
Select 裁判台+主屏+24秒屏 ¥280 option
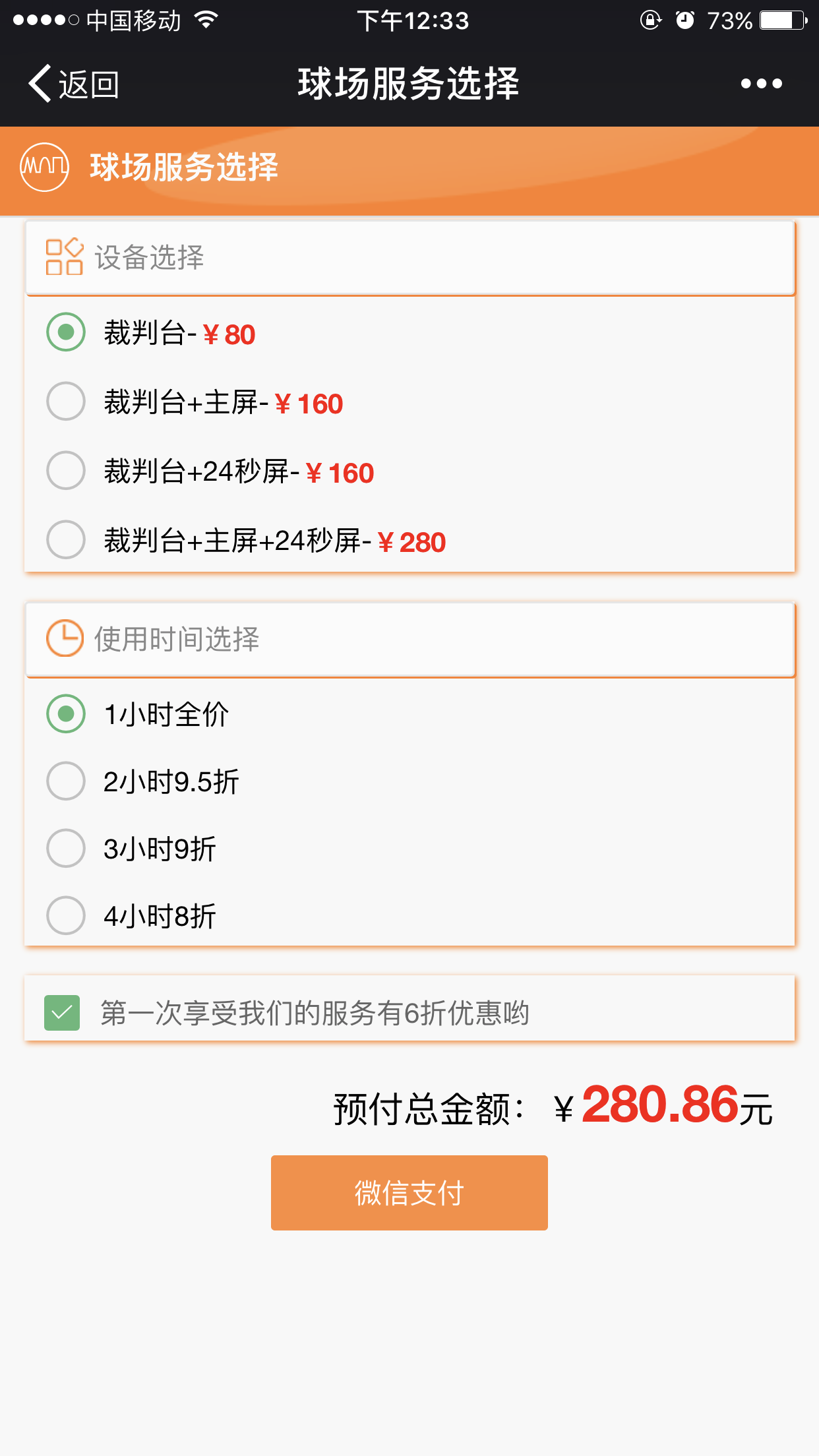pos(66,540)
